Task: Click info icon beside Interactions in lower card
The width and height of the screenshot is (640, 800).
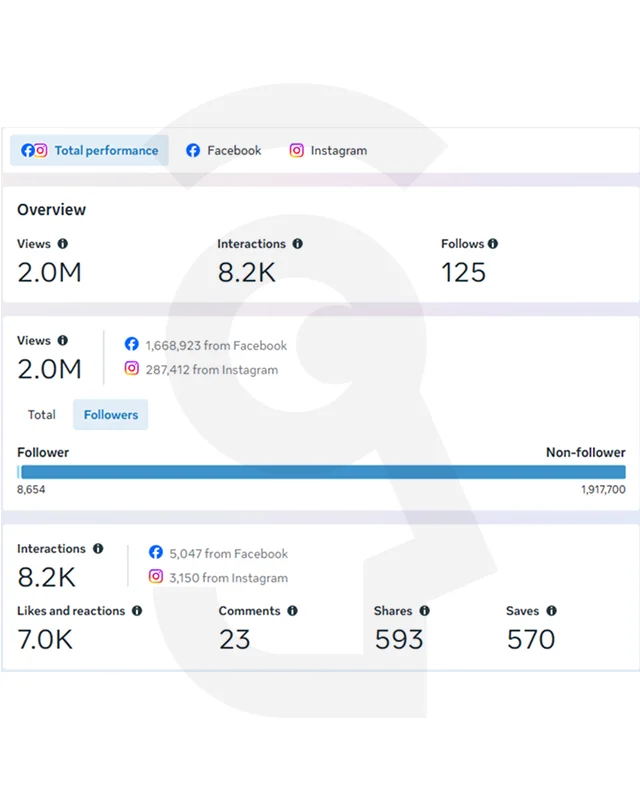Action: tap(98, 548)
